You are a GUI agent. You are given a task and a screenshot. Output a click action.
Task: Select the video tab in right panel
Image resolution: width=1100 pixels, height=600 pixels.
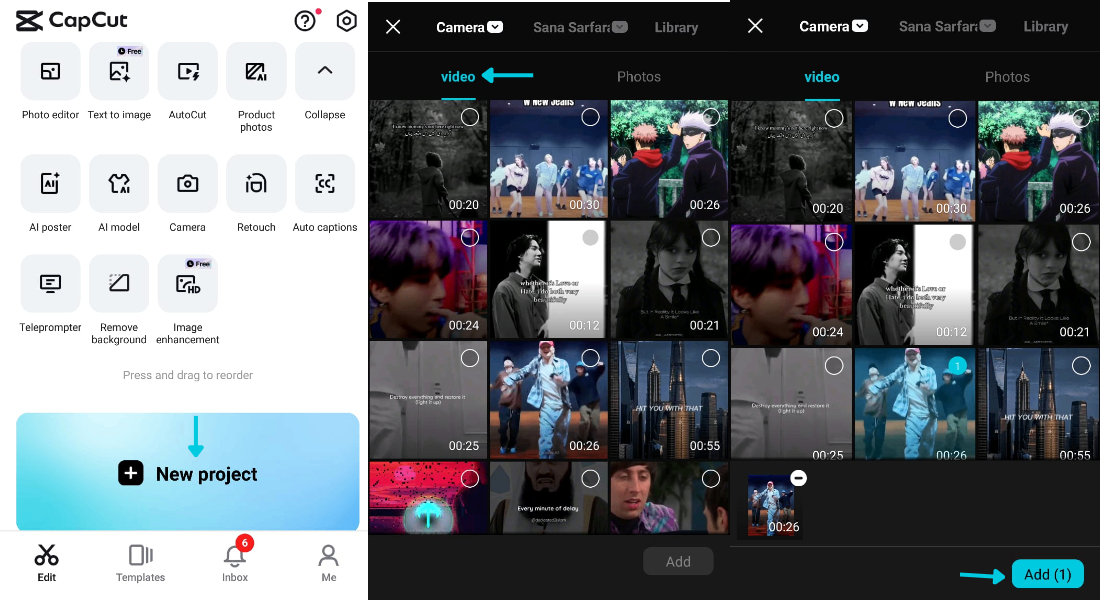(x=821, y=77)
